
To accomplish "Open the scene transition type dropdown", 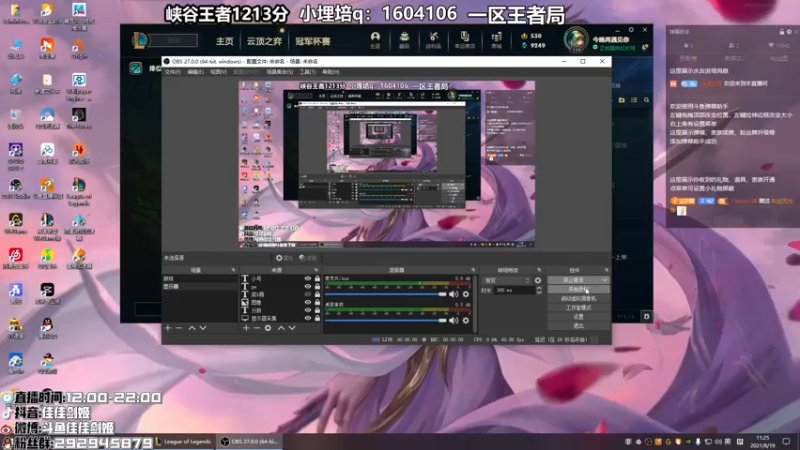I will 507,281.
